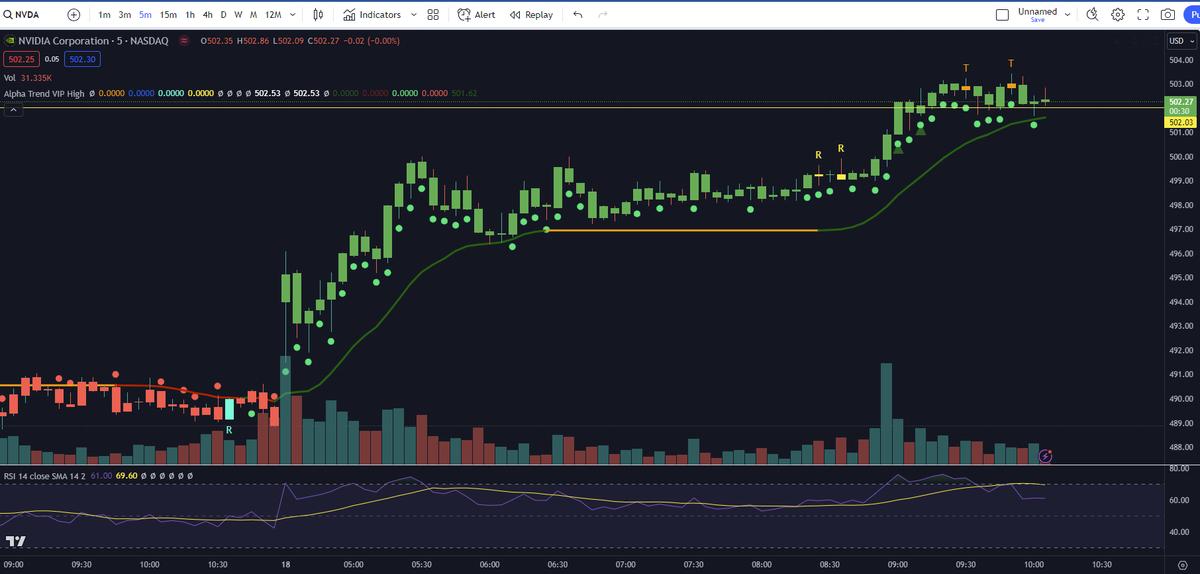Click the 40.00 RSI scale label
This screenshot has height=574, width=1200.
click(1180, 532)
